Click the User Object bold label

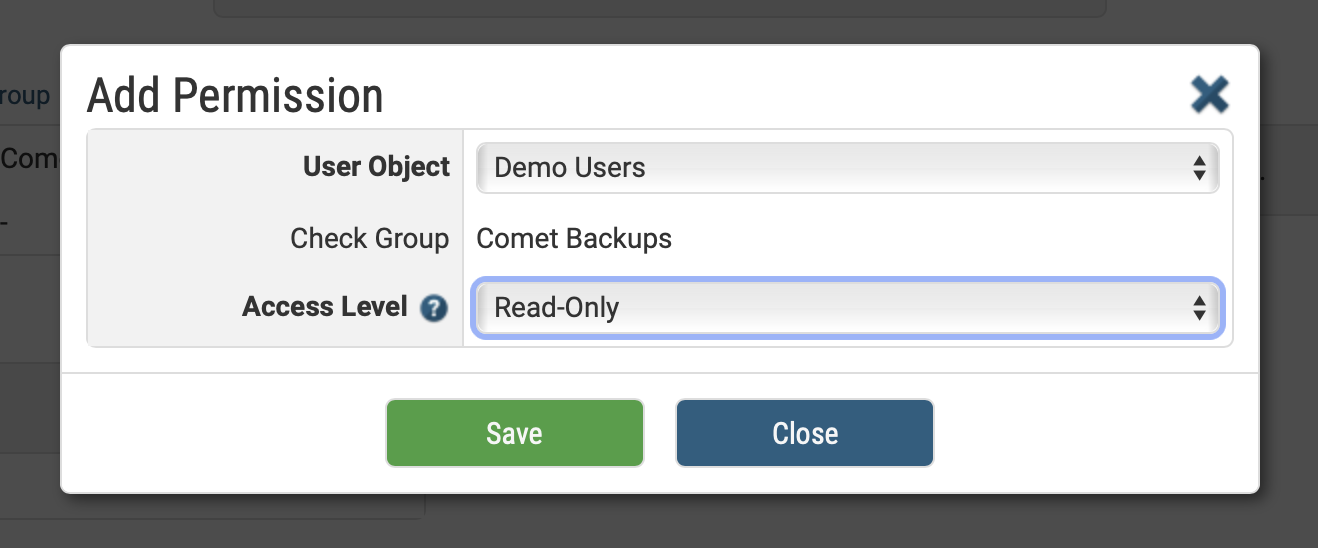[376, 167]
